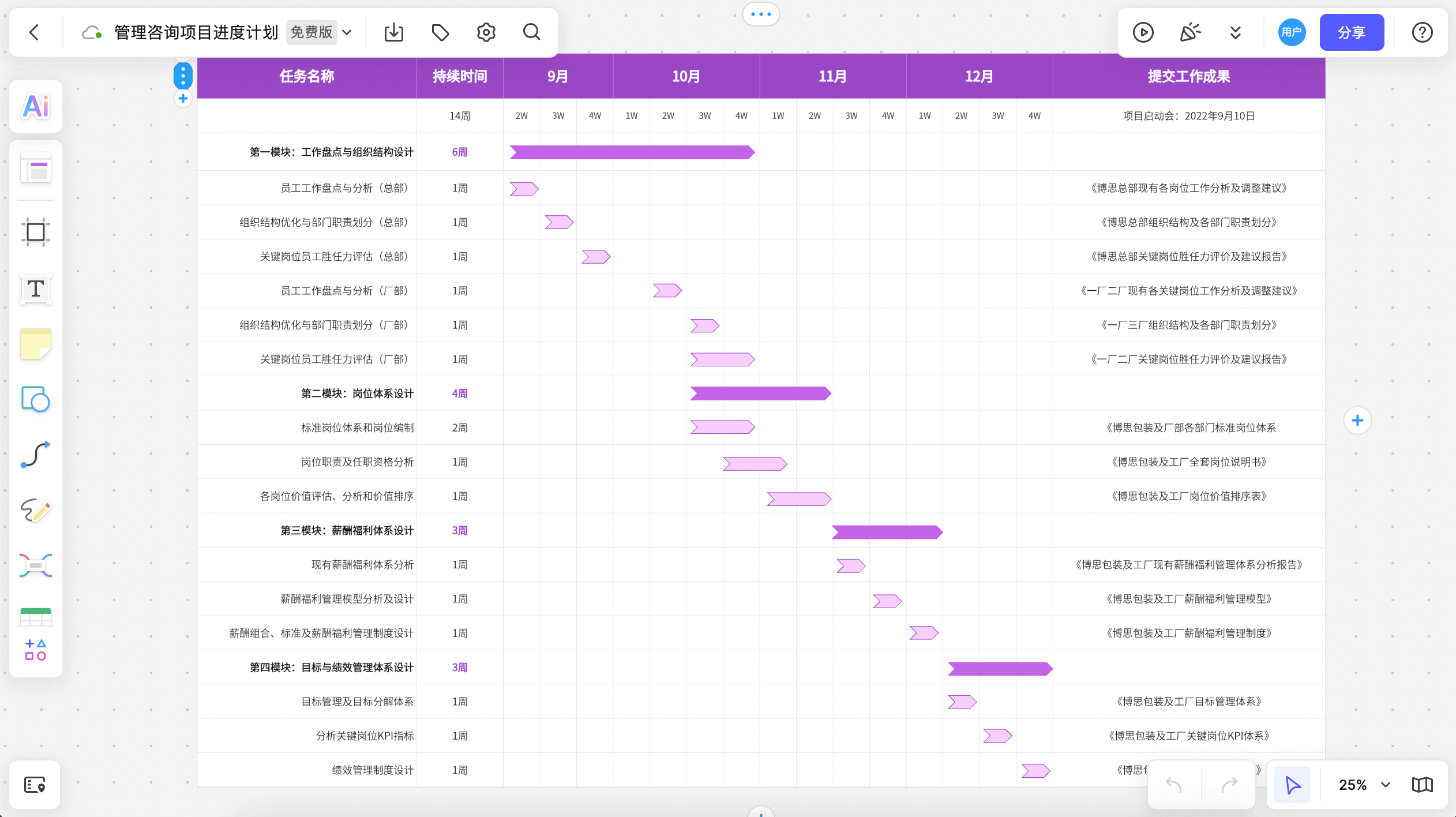Add column with plus right of table

(1357, 421)
